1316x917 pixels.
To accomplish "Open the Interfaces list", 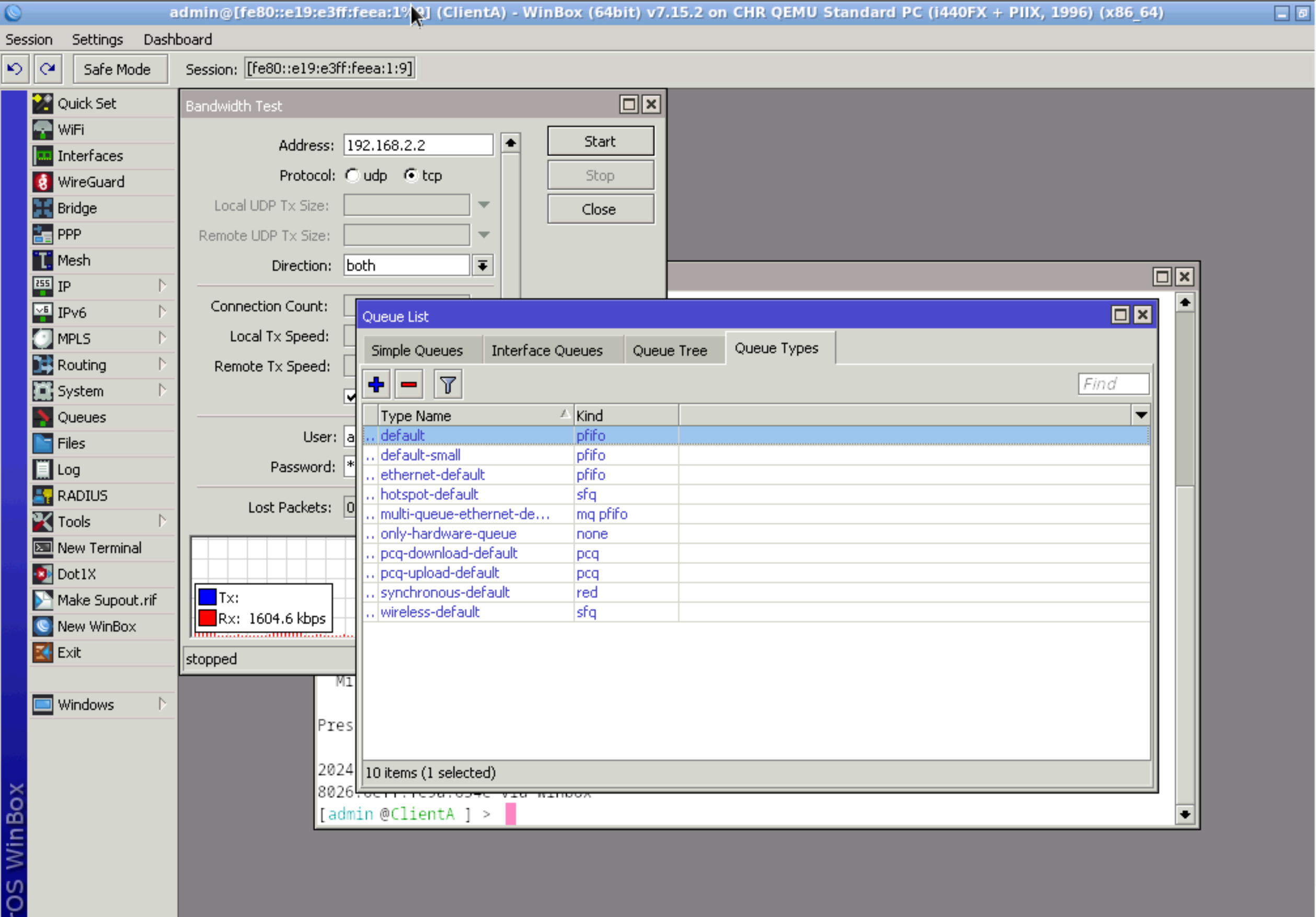I will [x=90, y=155].
